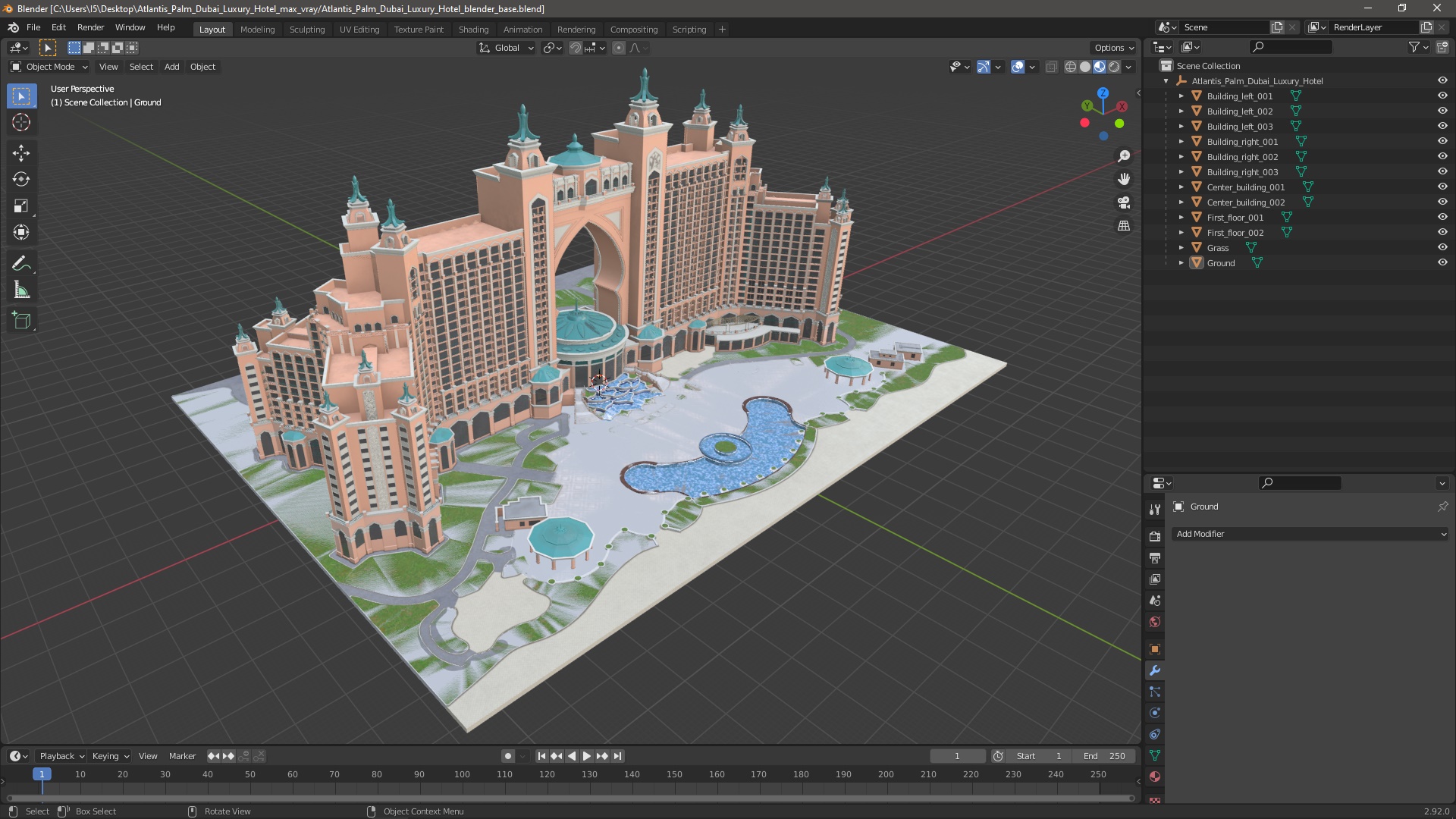The image size is (1456, 819).
Task: Click the outliner search field
Action: click(x=1291, y=48)
